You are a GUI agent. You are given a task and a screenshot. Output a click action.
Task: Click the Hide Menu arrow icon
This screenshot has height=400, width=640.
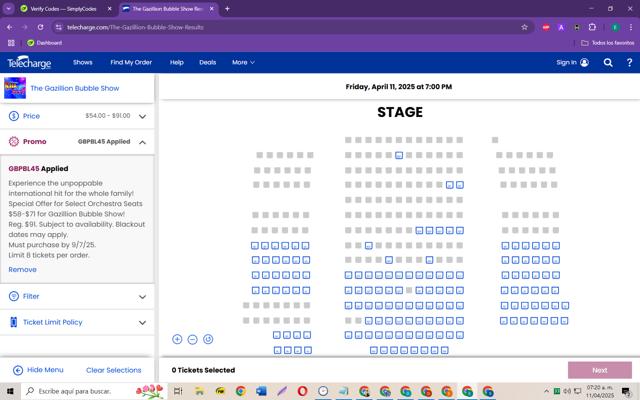[18, 370]
